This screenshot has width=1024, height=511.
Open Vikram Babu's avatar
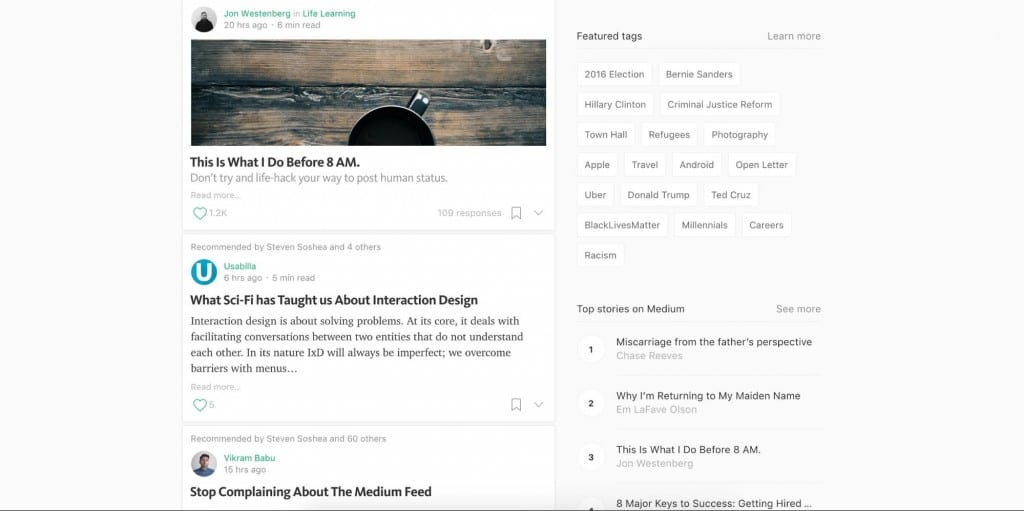(x=204, y=463)
